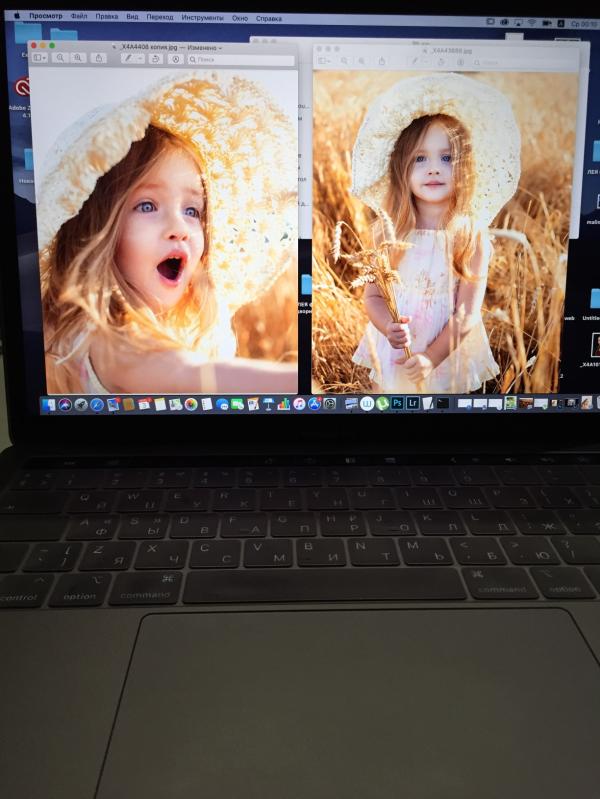600x799 pixels.
Task: Open the Переход menu
Action: [x=160, y=17]
